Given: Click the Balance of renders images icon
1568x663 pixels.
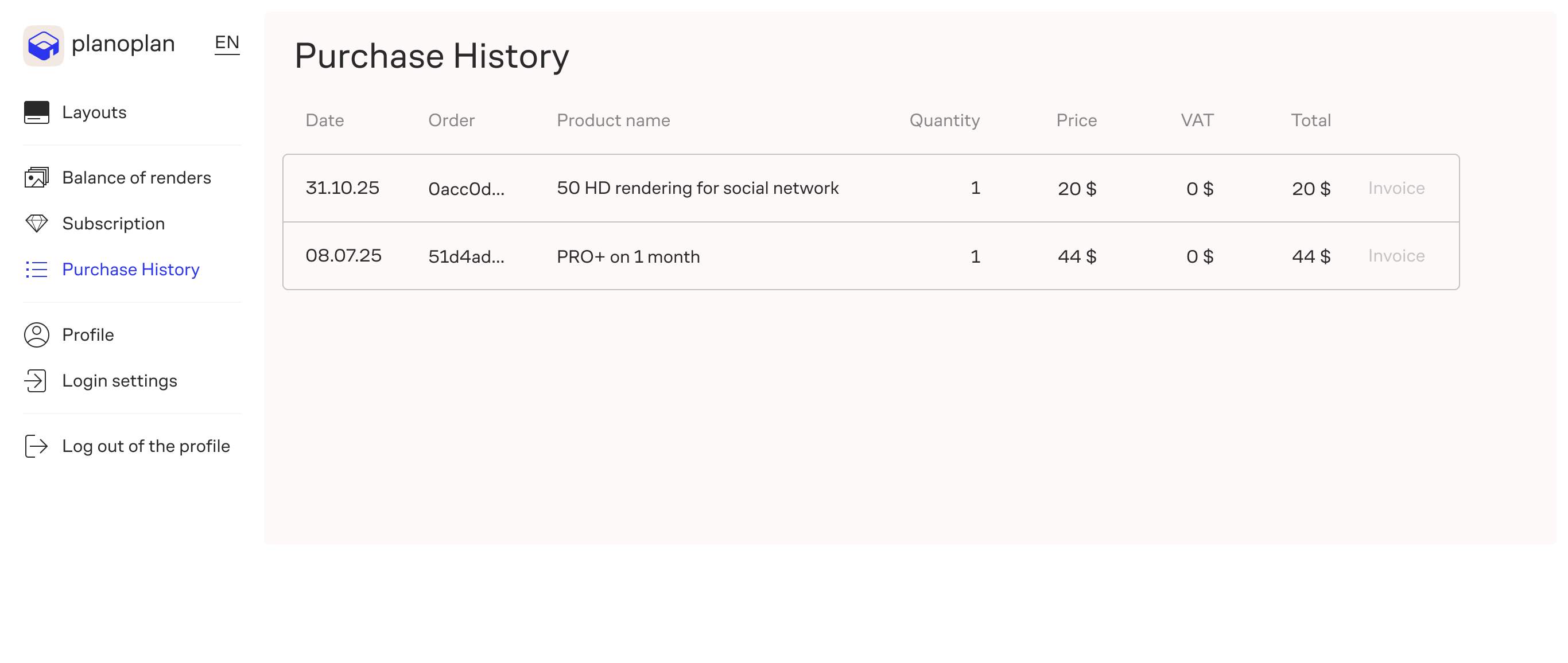Looking at the screenshot, I should coord(37,178).
